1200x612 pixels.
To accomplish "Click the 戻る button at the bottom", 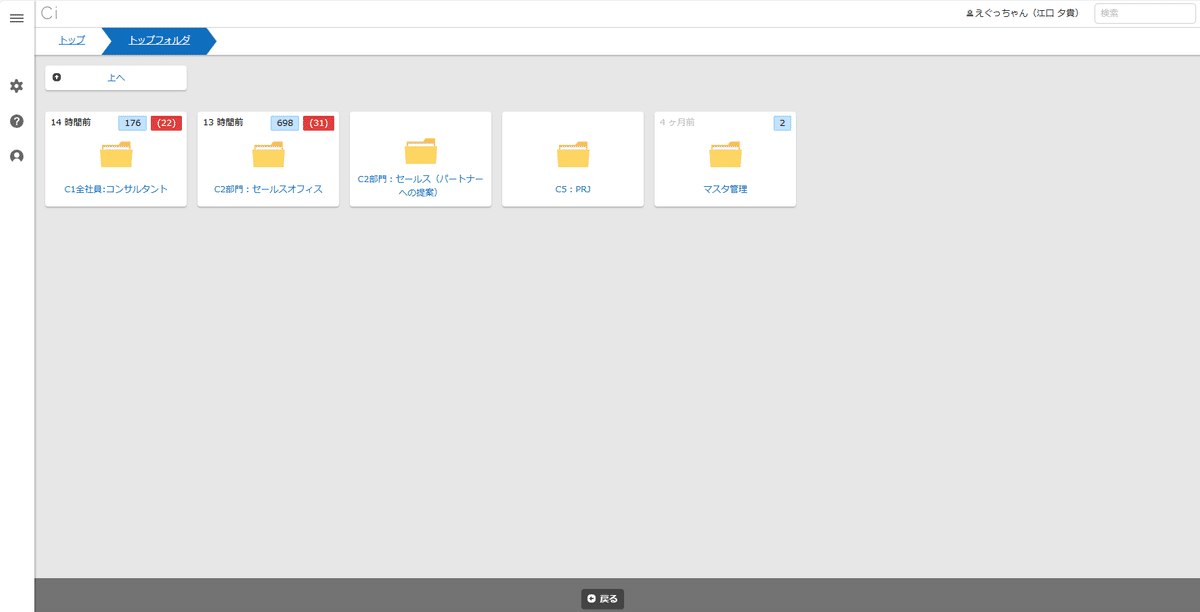I will click(603, 599).
